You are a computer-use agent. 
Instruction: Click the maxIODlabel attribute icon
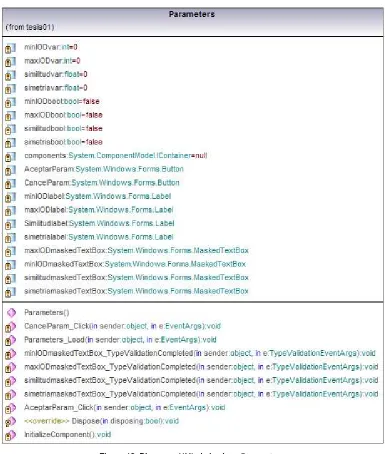click(10, 211)
